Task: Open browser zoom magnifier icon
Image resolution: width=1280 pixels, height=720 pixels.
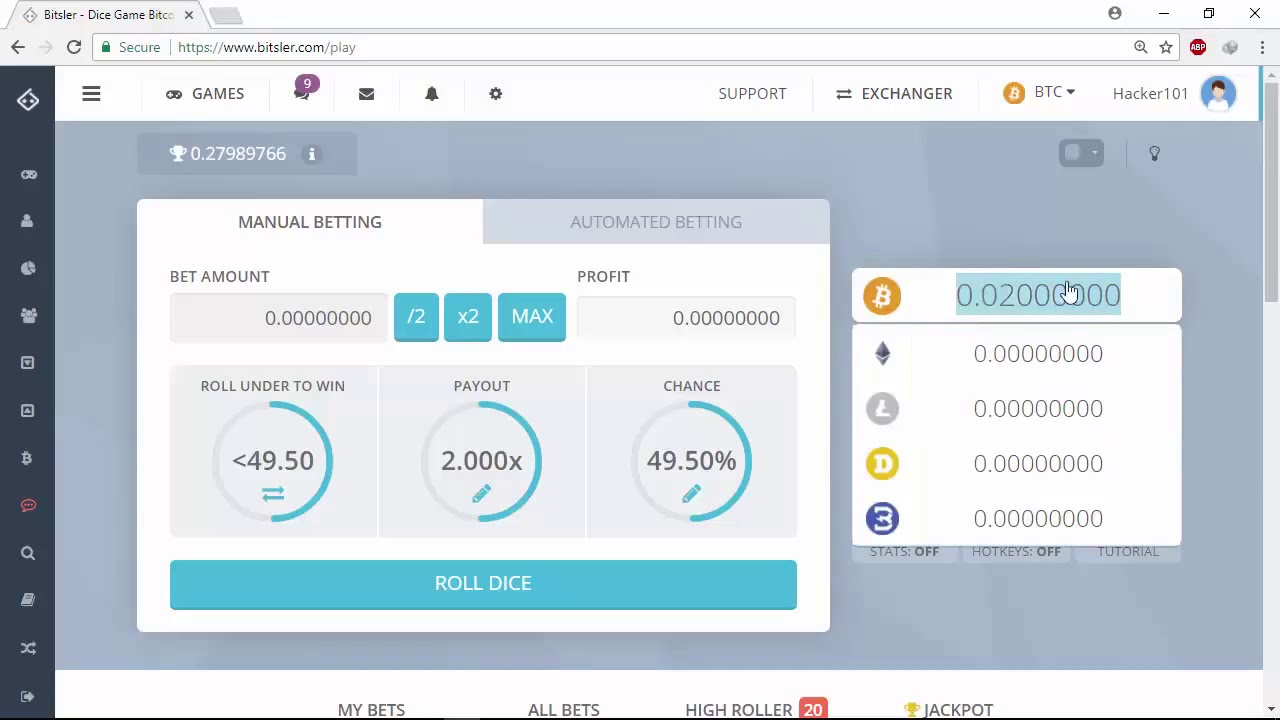Action: 1140,47
